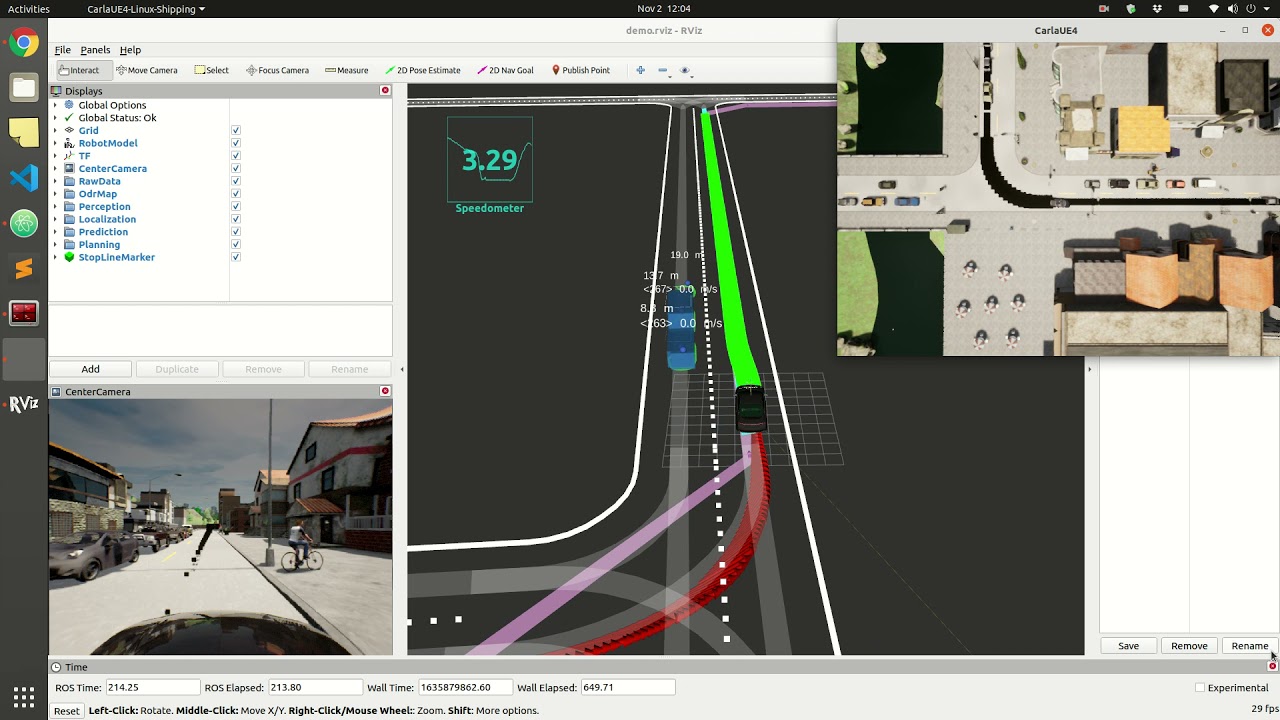This screenshot has height=720, width=1280.
Task: Expand the Perception group
Action: [56, 207]
